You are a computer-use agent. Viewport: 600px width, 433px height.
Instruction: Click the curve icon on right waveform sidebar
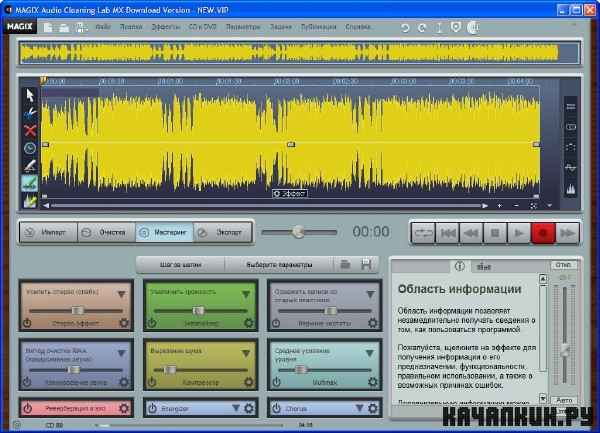click(x=571, y=168)
